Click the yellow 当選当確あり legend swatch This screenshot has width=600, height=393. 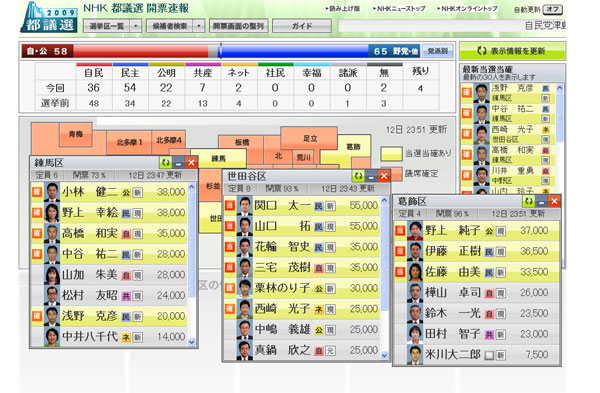[391, 154]
